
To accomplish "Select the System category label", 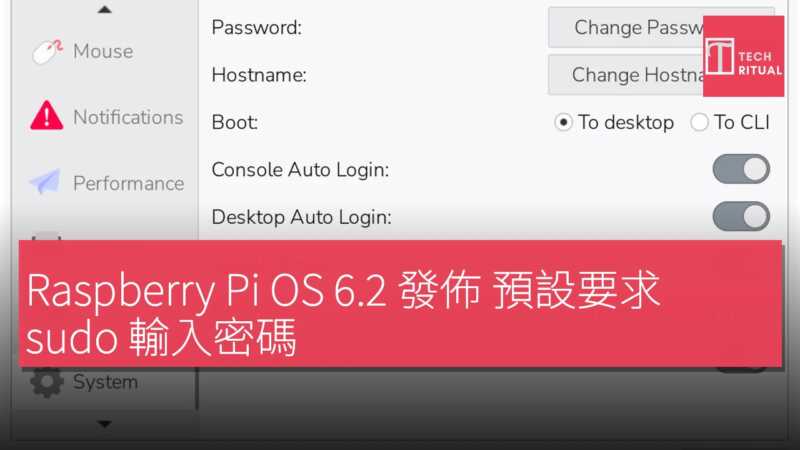I will coord(105,381).
